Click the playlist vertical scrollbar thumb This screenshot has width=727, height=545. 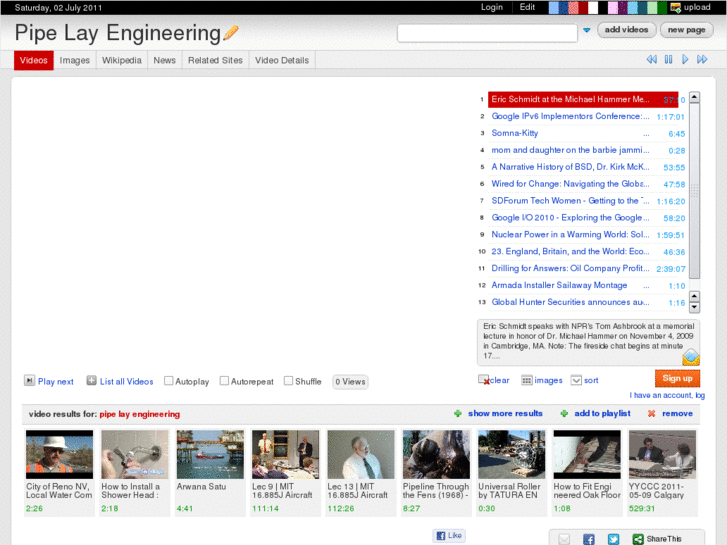click(x=694, y=190)
